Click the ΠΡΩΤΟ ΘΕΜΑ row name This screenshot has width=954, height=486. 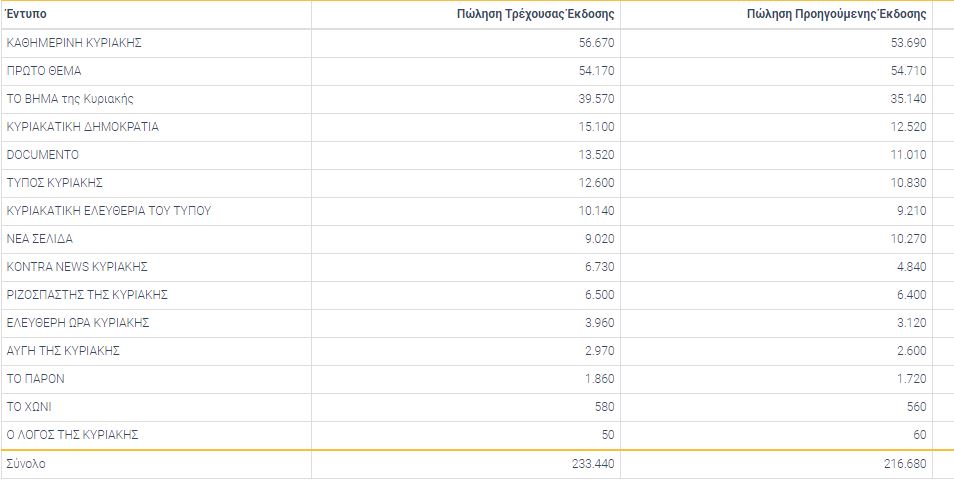44,71
